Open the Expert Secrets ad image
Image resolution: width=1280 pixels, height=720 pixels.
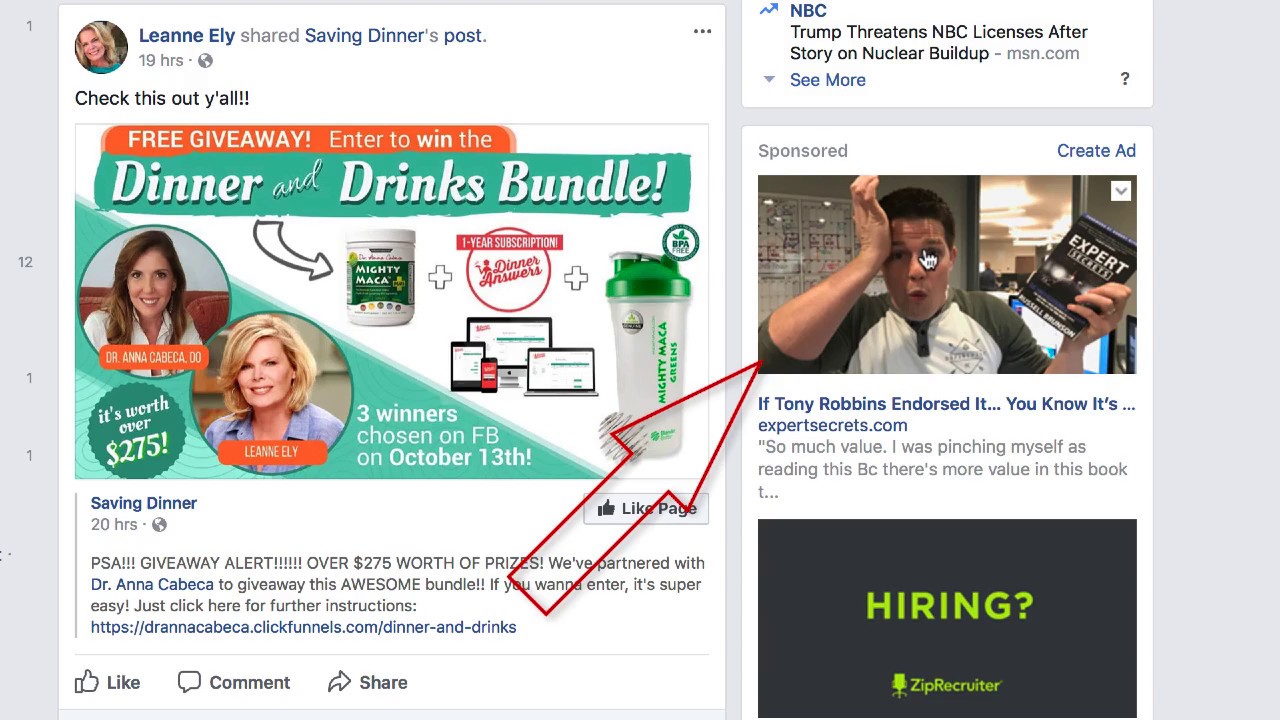pos(947,274)
